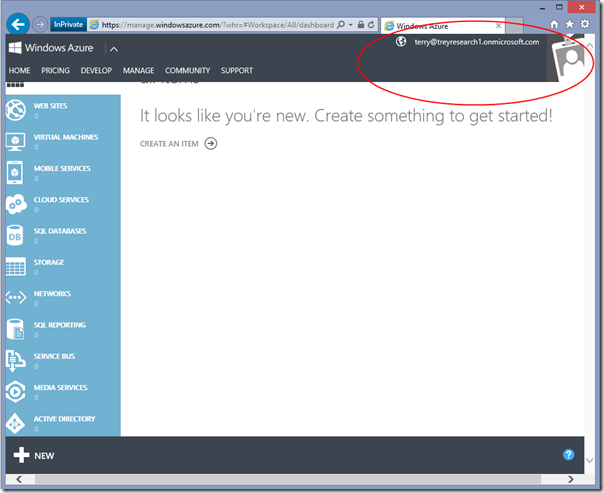
Task: Open the DEVELOP menu item
Action: pos(96,70)
